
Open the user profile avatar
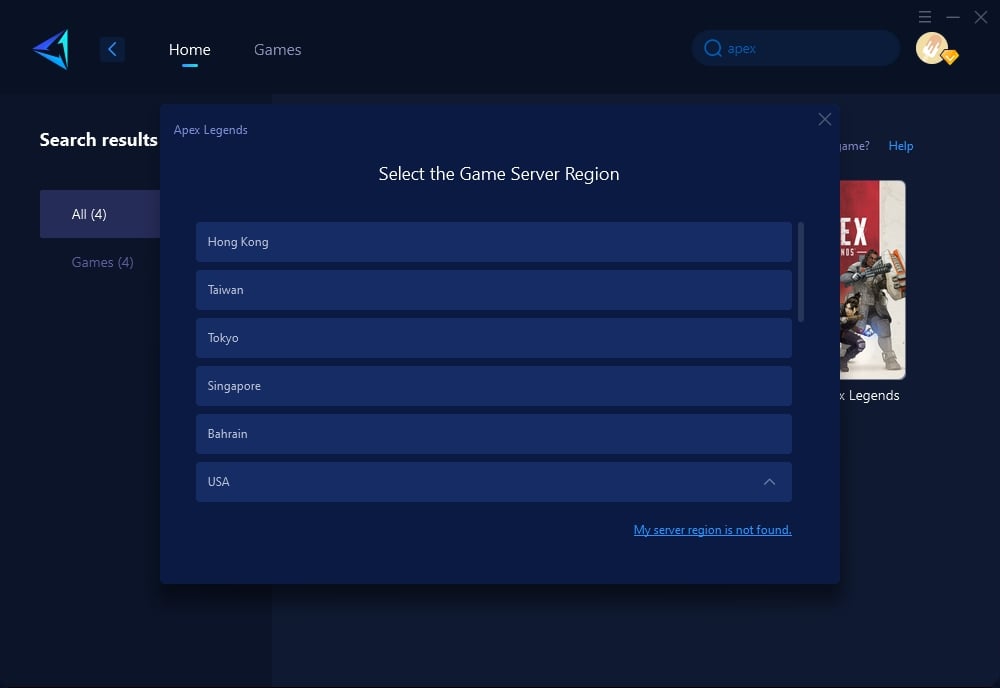tap(932, 48)
